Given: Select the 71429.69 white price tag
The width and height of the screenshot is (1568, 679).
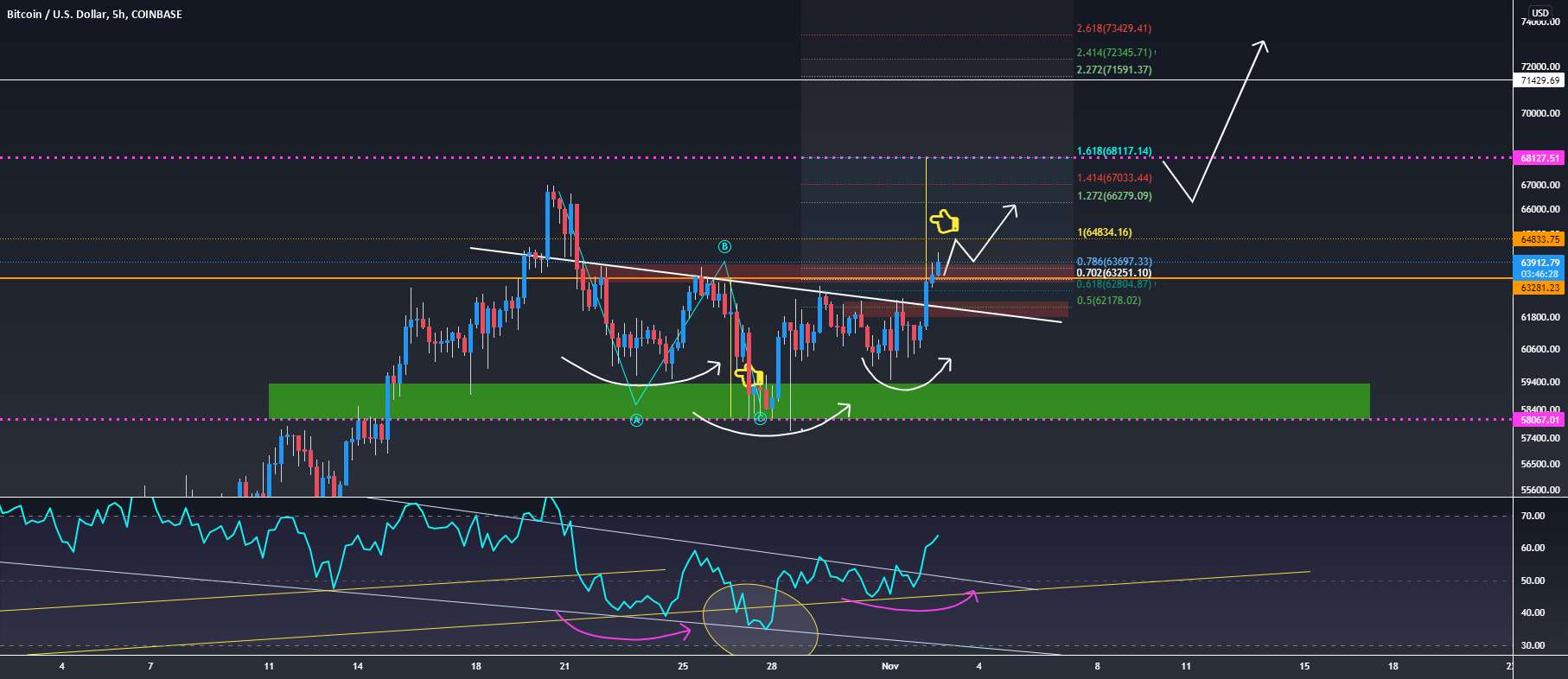Looking at the screenshot, I should pyautogui.click(x=1540, y=80).
